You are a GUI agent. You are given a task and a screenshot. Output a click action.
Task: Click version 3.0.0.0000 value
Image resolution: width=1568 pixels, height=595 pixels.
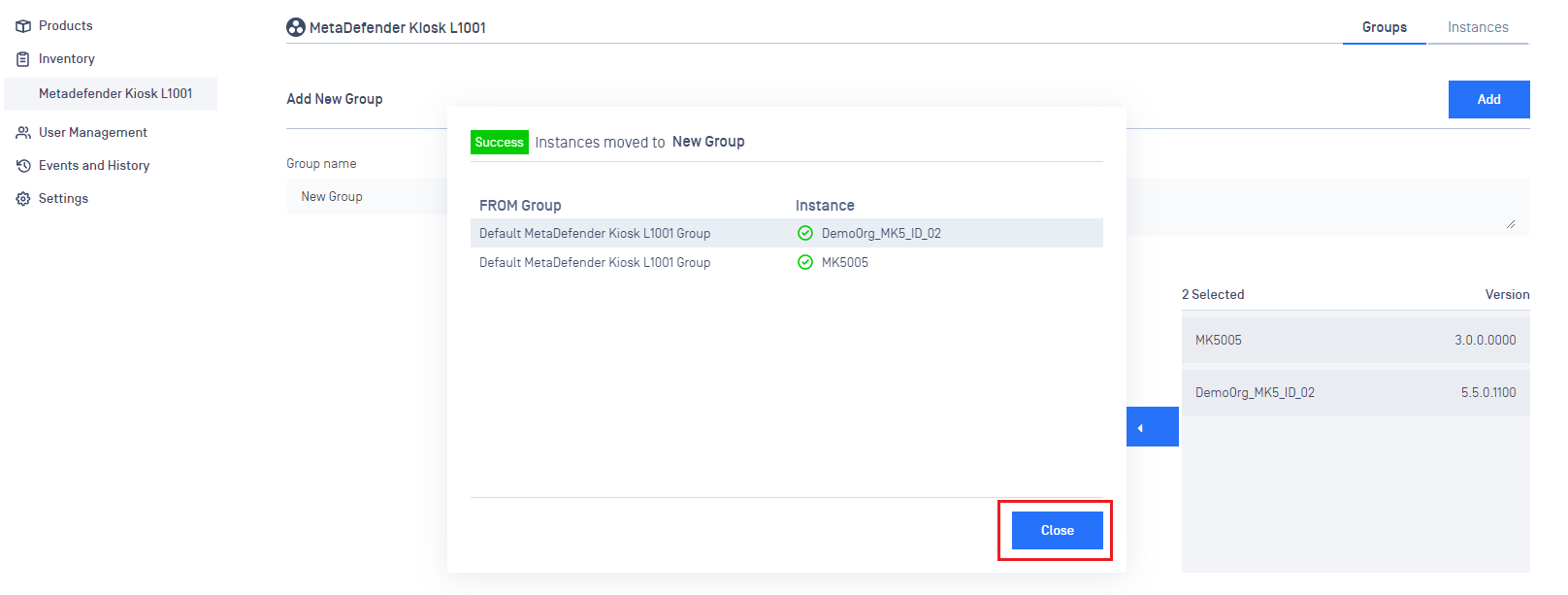click(1485, 341)
